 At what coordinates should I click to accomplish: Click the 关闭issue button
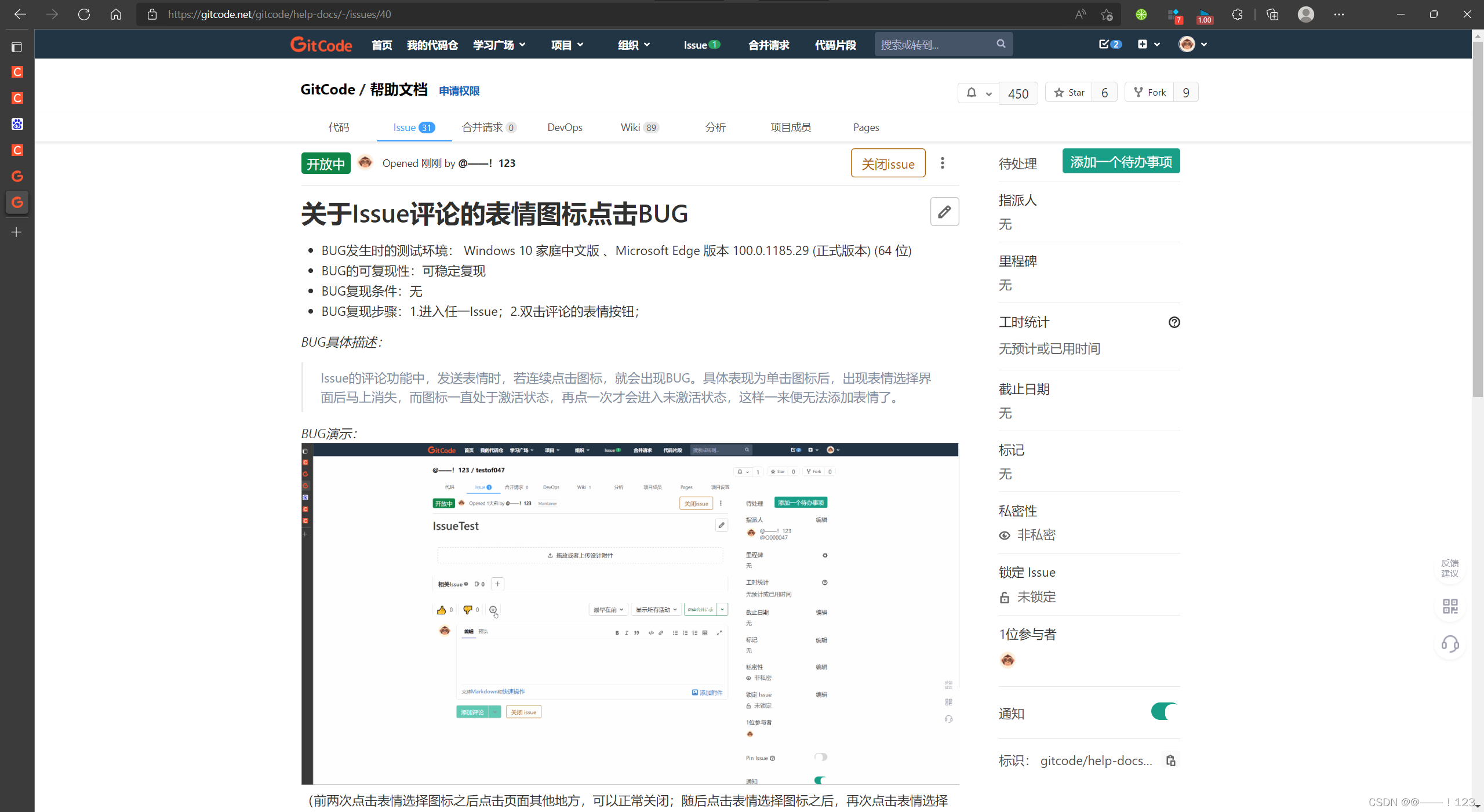pos(888,163)
